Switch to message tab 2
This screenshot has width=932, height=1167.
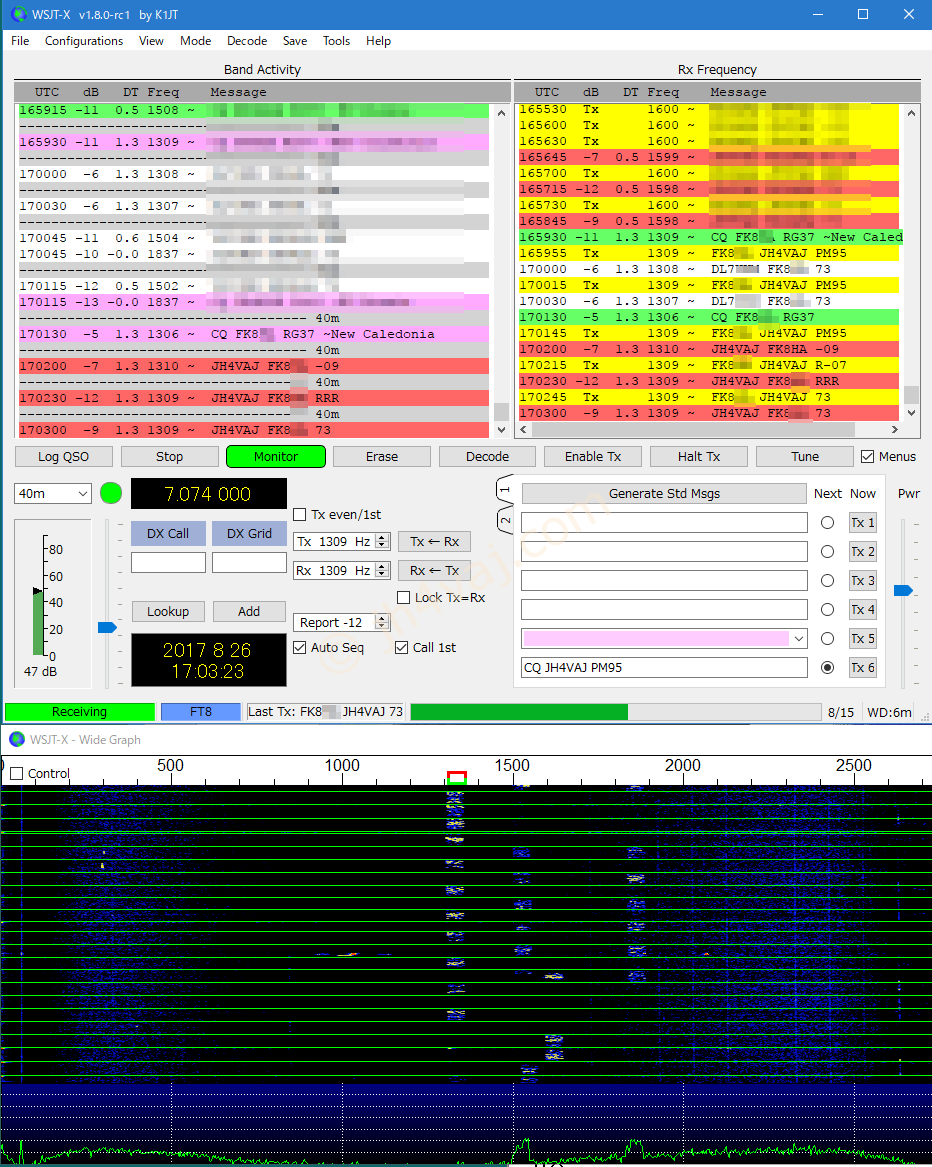pos(505,520)
